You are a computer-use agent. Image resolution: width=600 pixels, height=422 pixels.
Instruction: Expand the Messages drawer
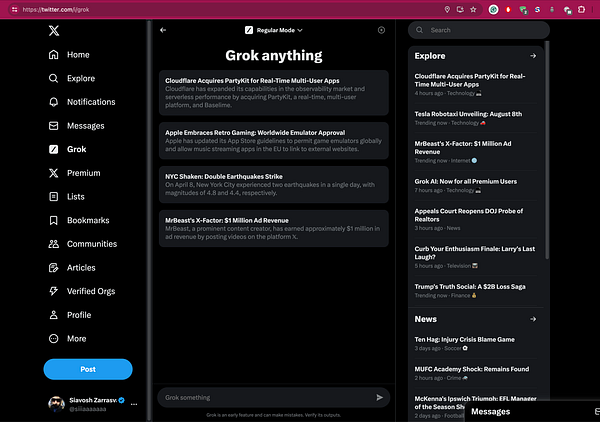[532, 412]
